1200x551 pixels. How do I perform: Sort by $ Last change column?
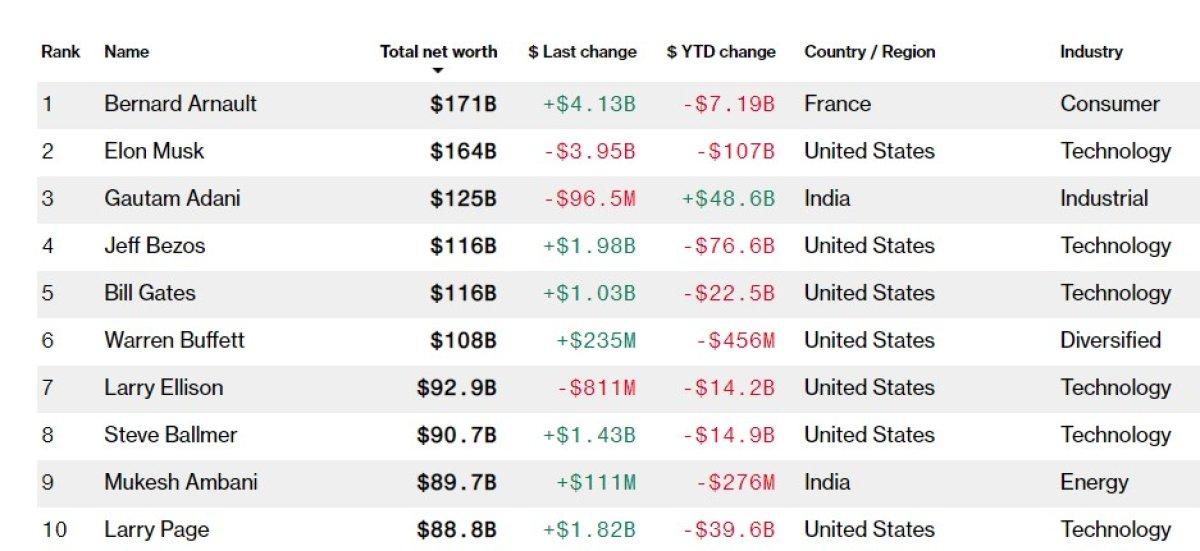click(582, 52)
